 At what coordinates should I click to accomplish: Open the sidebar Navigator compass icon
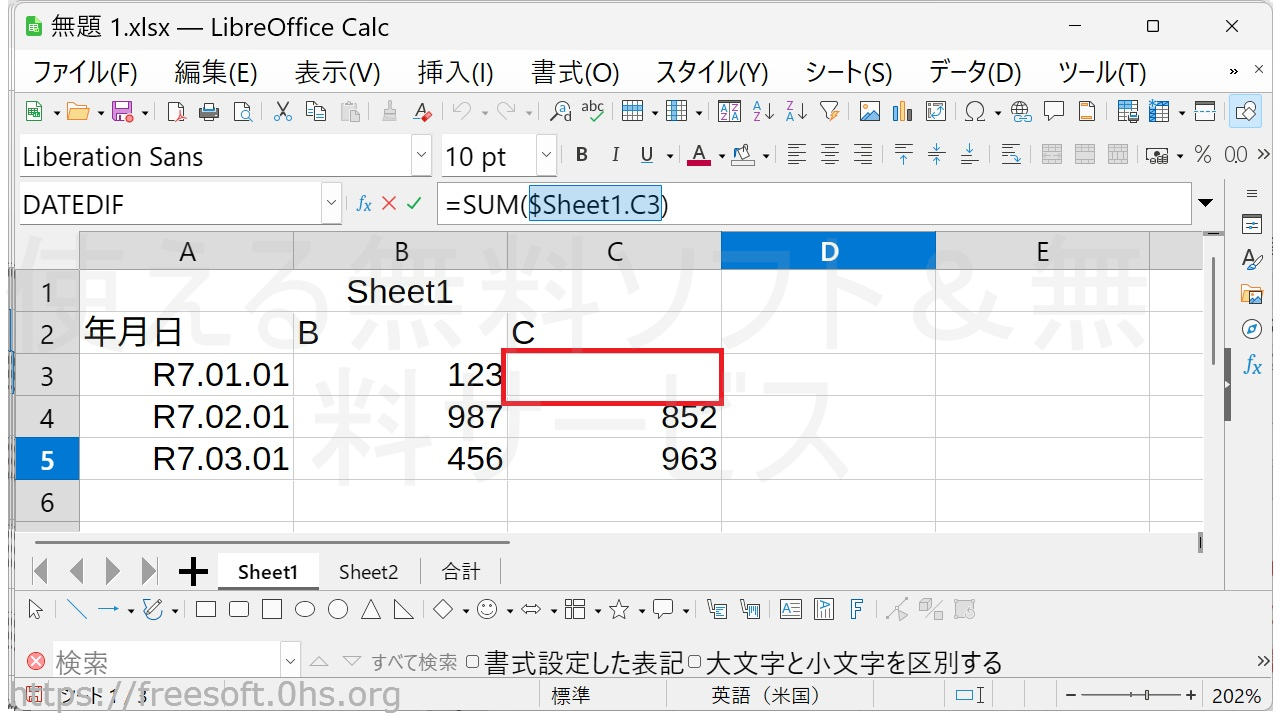click(x=1252, y=329)
